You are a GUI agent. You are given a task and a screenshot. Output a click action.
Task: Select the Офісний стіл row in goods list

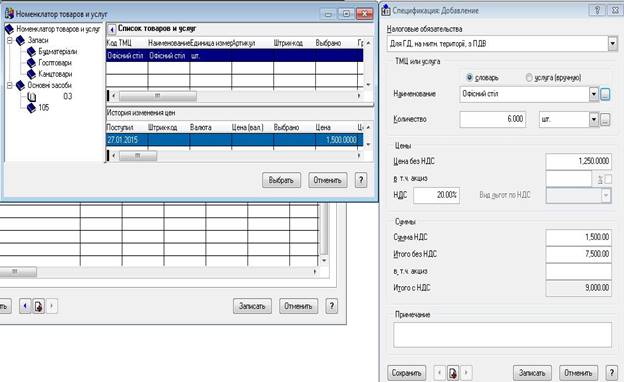234,56
